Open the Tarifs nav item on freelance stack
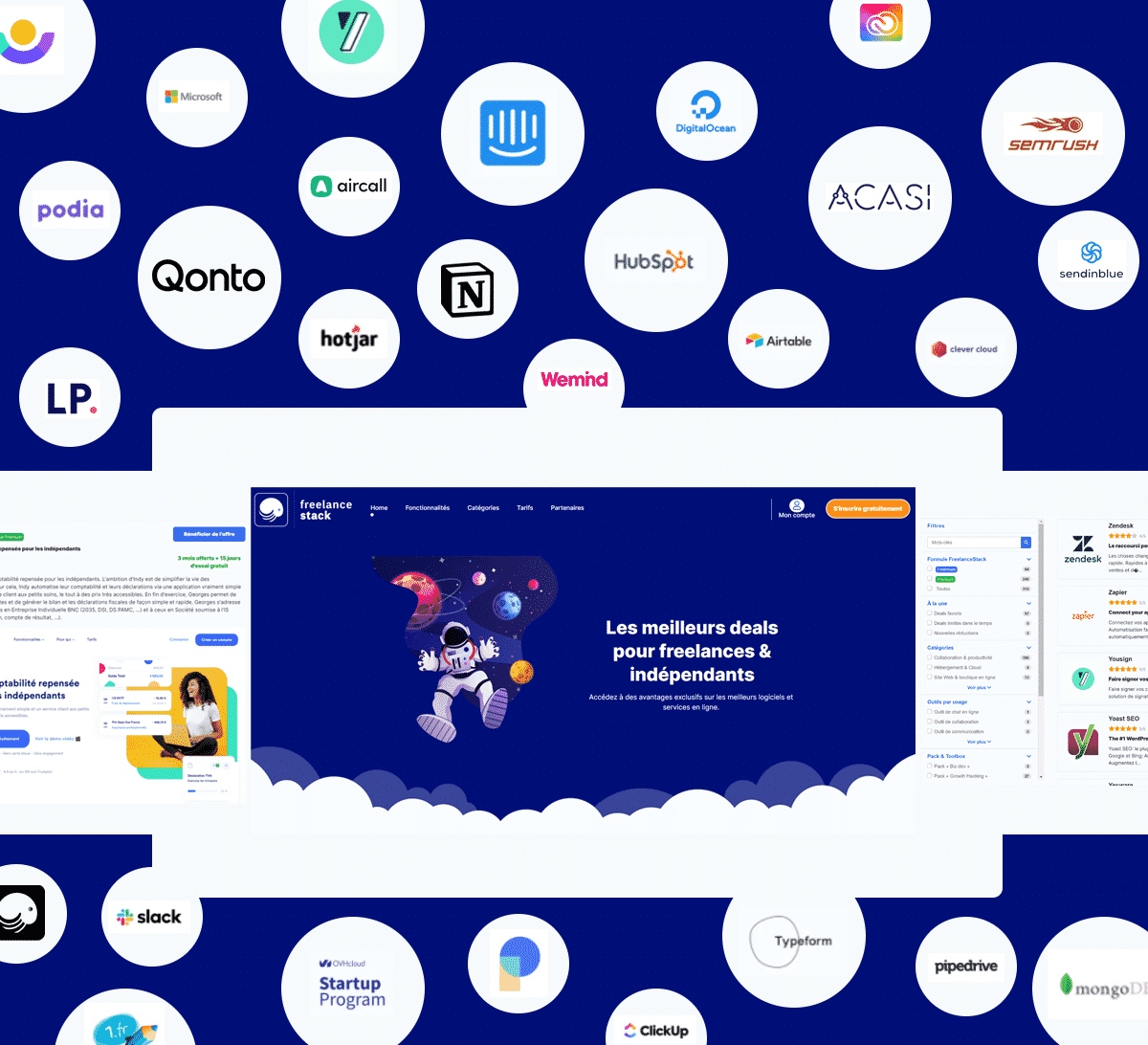 tap(525, 508)
